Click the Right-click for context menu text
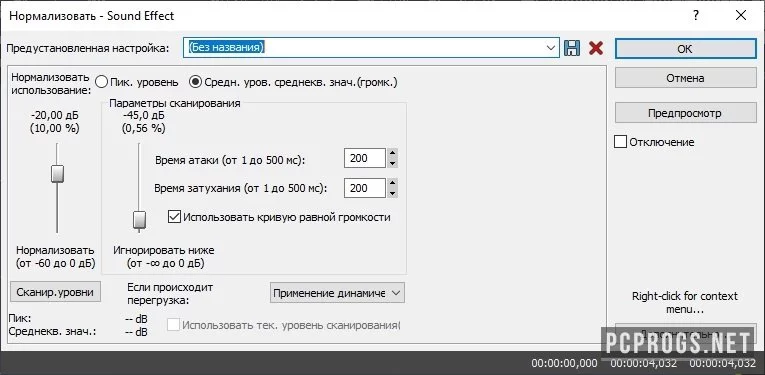 684,302
